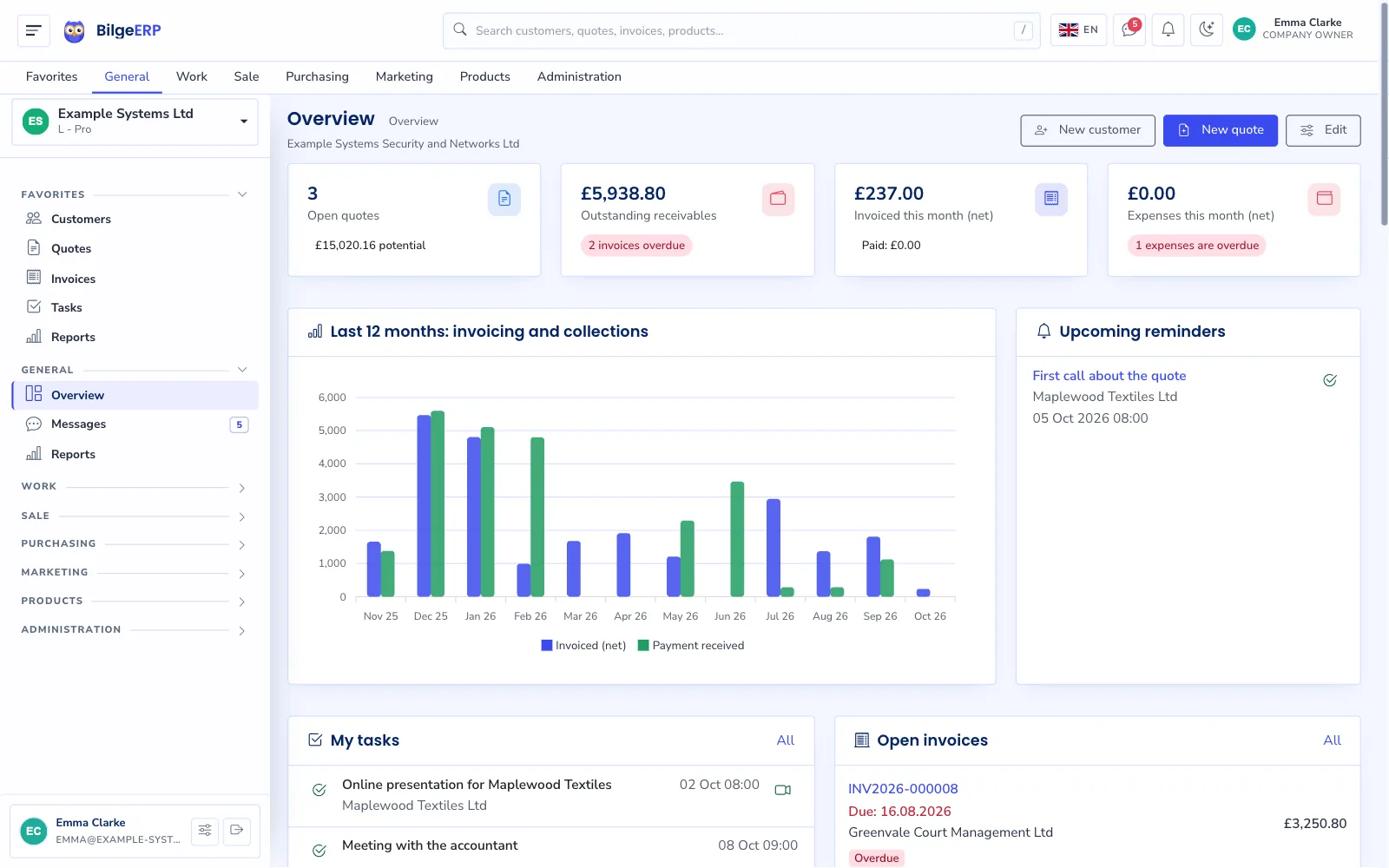Mark Online presentation task as complete
The image size is (1389, 868).
coord(319,790)
